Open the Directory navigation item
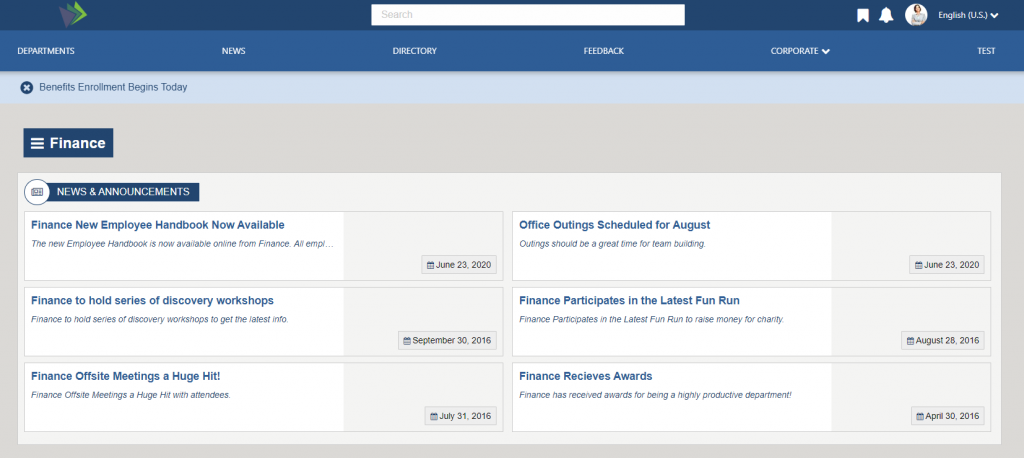Viewport: 1024px width, 458px height. 414,51
